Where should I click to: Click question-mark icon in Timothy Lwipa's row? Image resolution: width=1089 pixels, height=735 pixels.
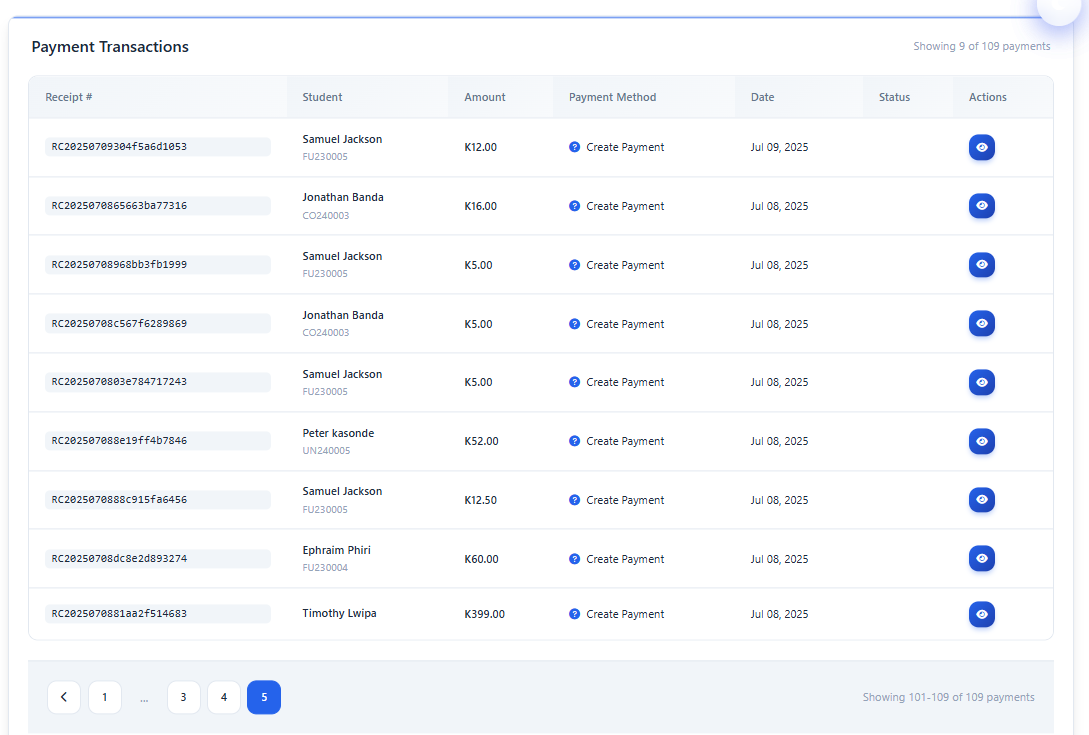click(x=575, y=614)
